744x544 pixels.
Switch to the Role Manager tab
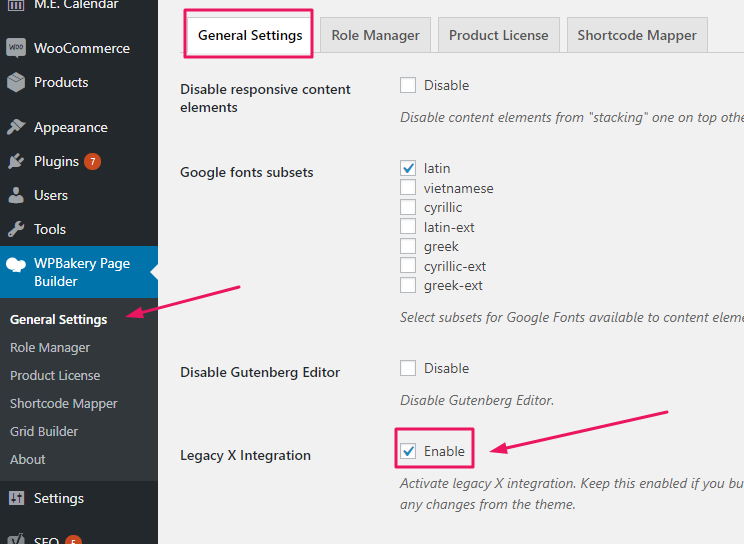point(375,35)
